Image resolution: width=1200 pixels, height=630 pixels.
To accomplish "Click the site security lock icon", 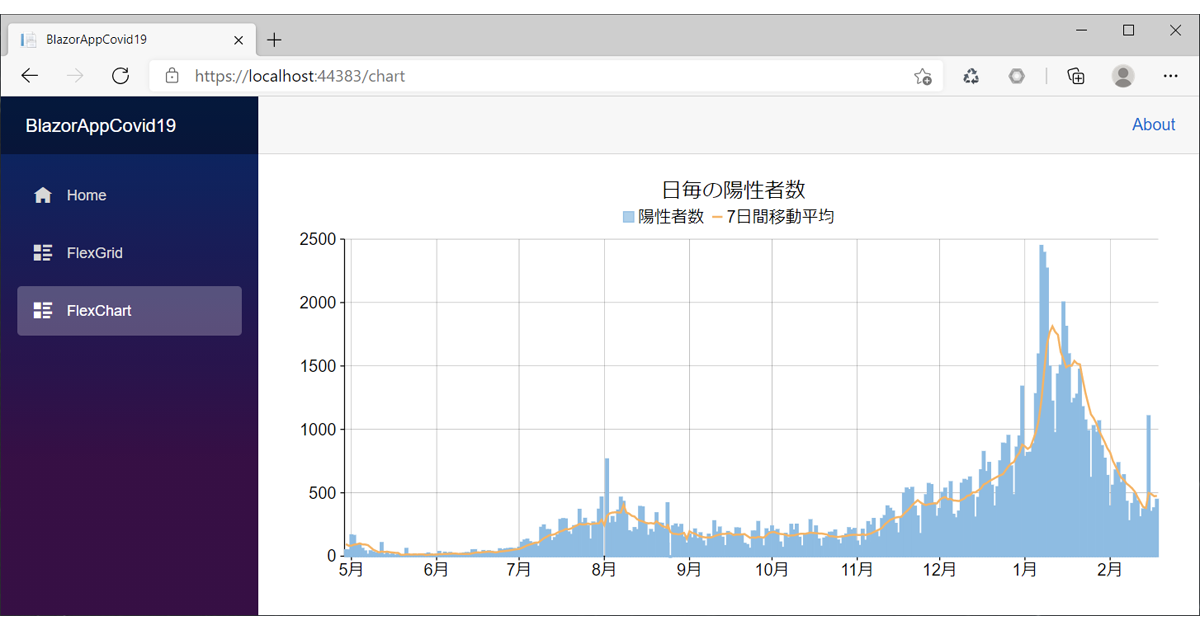I will [x=174, y=75].
